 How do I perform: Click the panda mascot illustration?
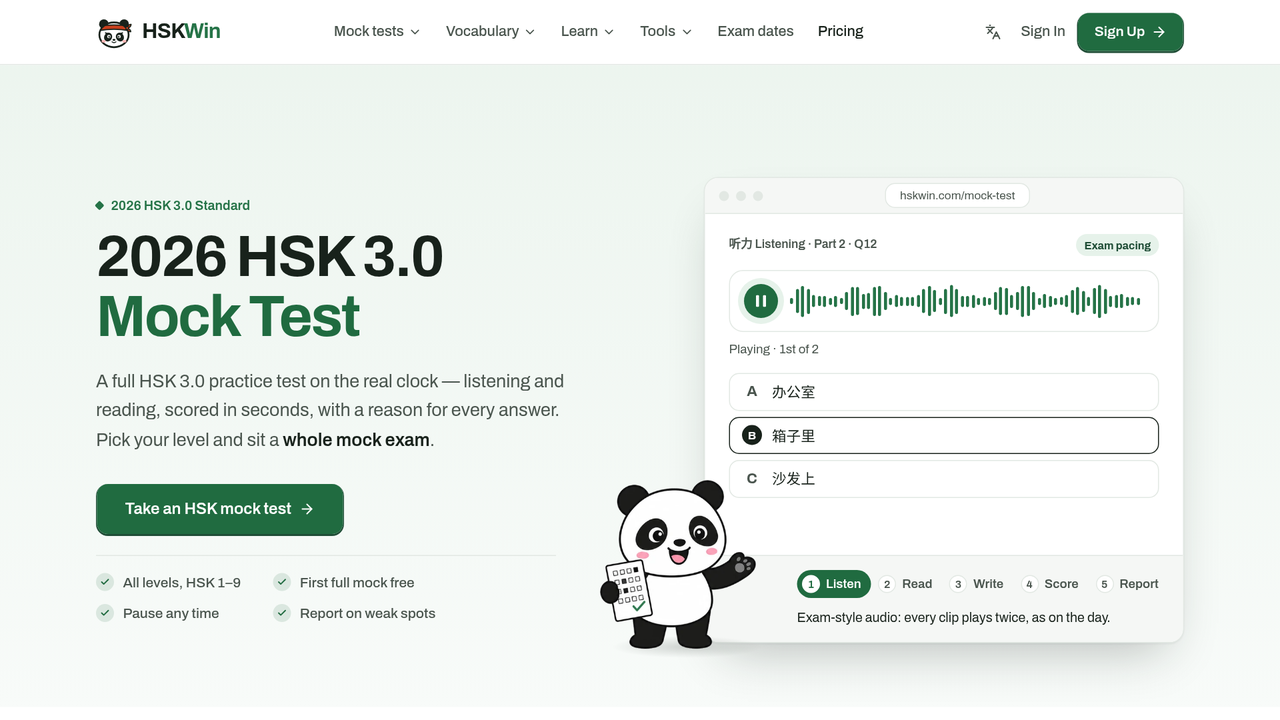675,565
